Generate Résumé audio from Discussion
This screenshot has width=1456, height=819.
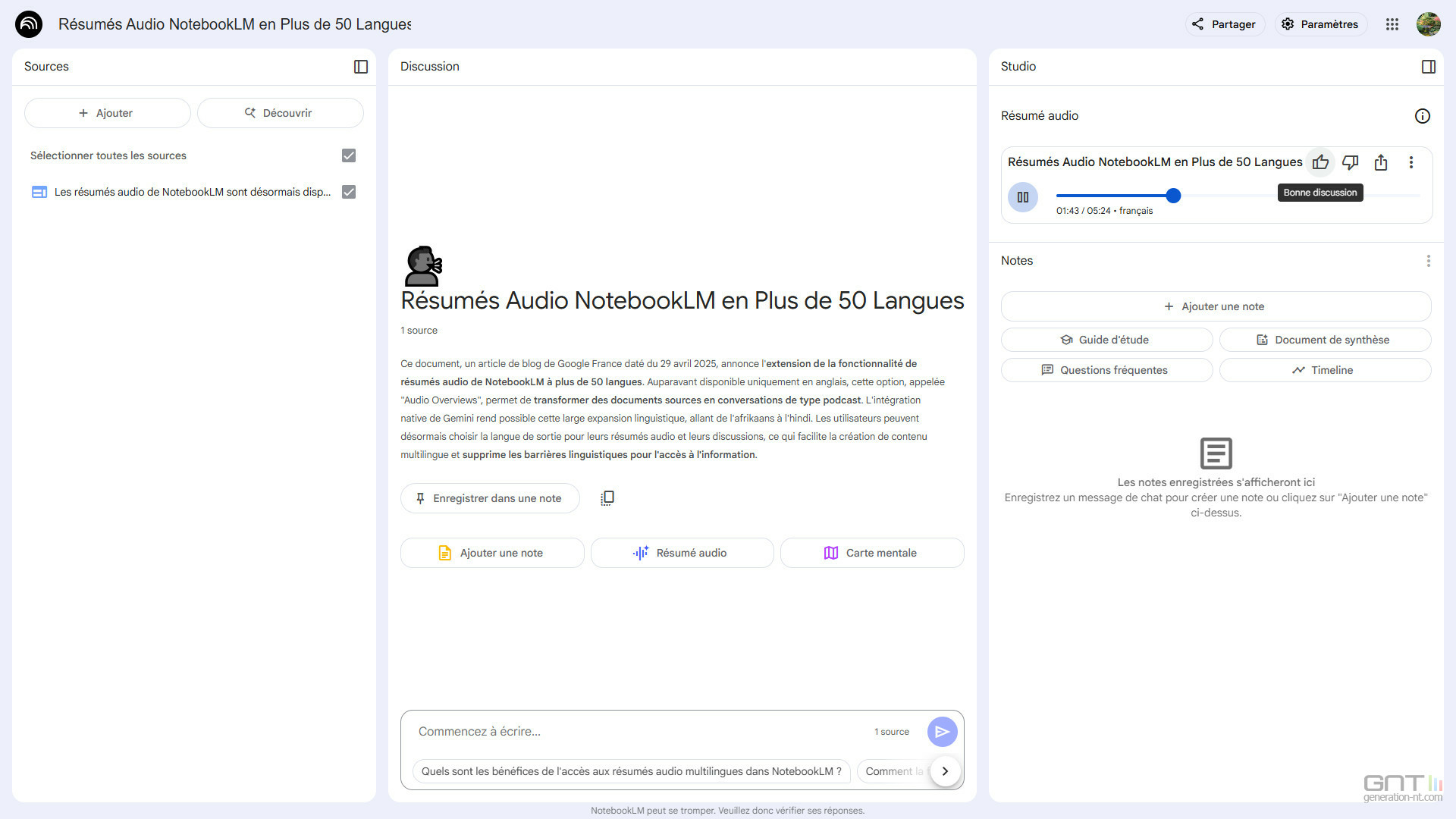(682, 553)
